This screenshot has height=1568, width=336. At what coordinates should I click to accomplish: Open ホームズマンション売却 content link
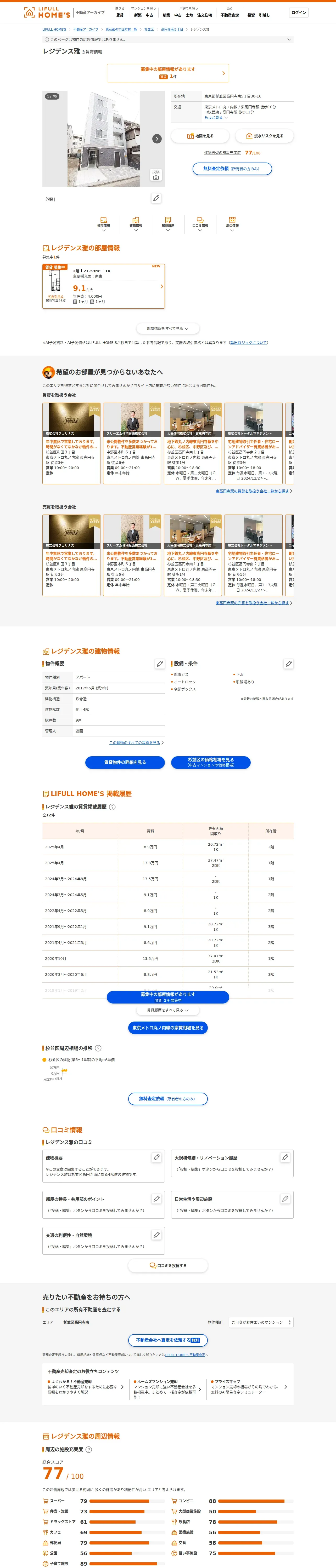(x=167, y=1390)
